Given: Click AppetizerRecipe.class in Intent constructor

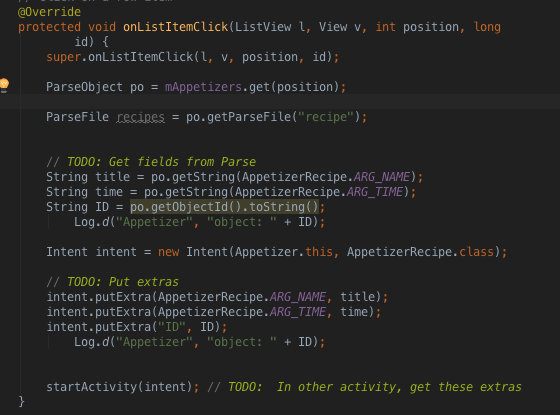Looking at the screenshot, I should point(420,252).
